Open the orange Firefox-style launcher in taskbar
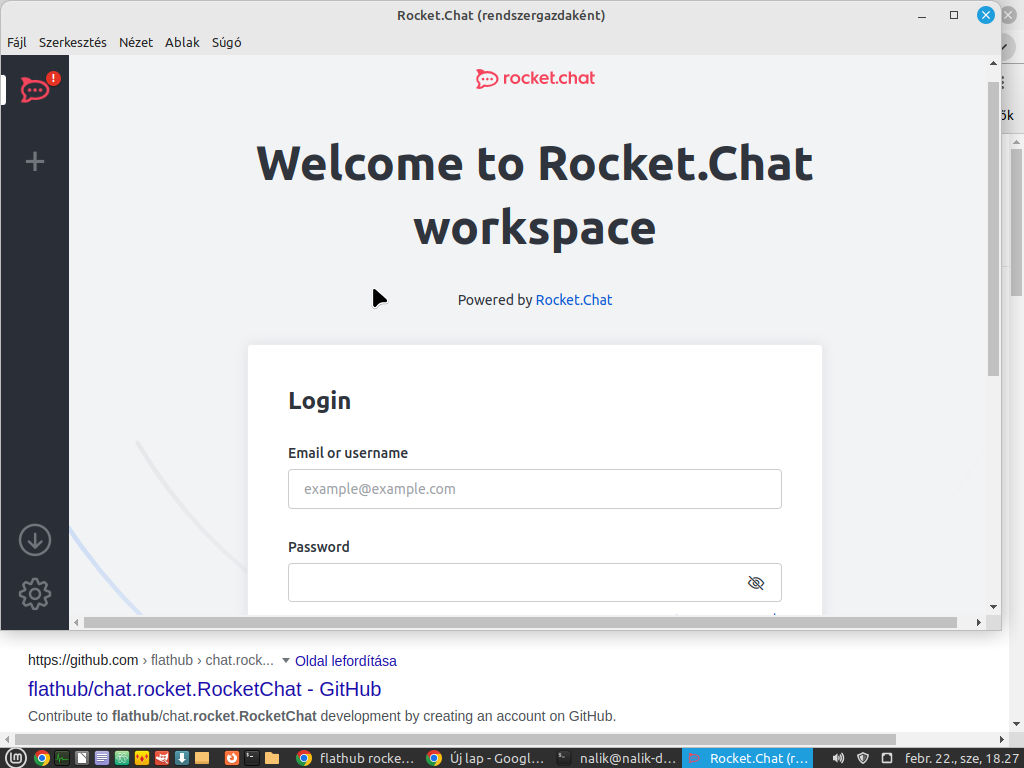Screen dimensions: 1024x768 (232, 758)
